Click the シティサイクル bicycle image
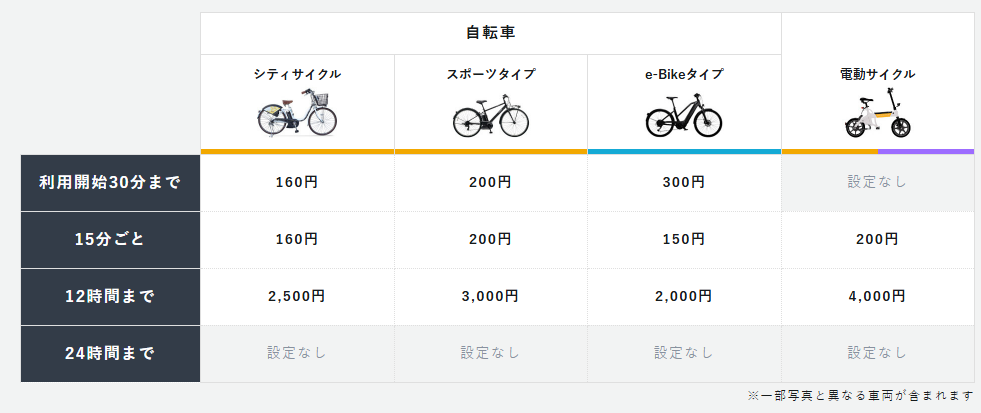Viewport: 981px width, 413px height. 297,113
